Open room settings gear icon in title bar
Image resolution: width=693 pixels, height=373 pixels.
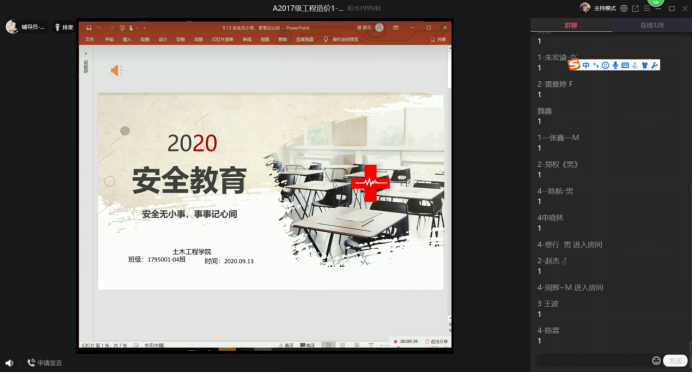(x=624, y=8)
